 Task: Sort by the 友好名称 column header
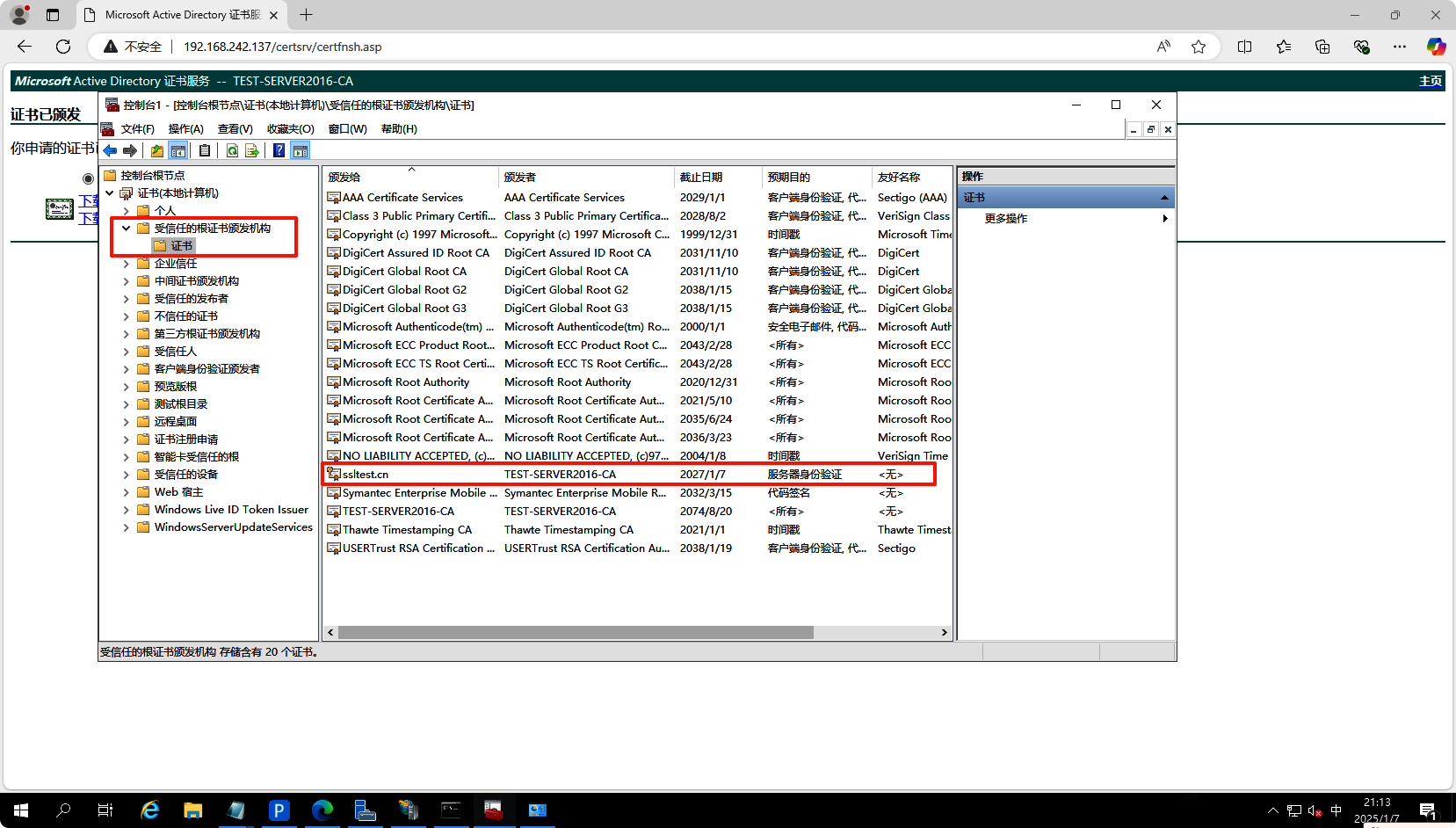912,177
